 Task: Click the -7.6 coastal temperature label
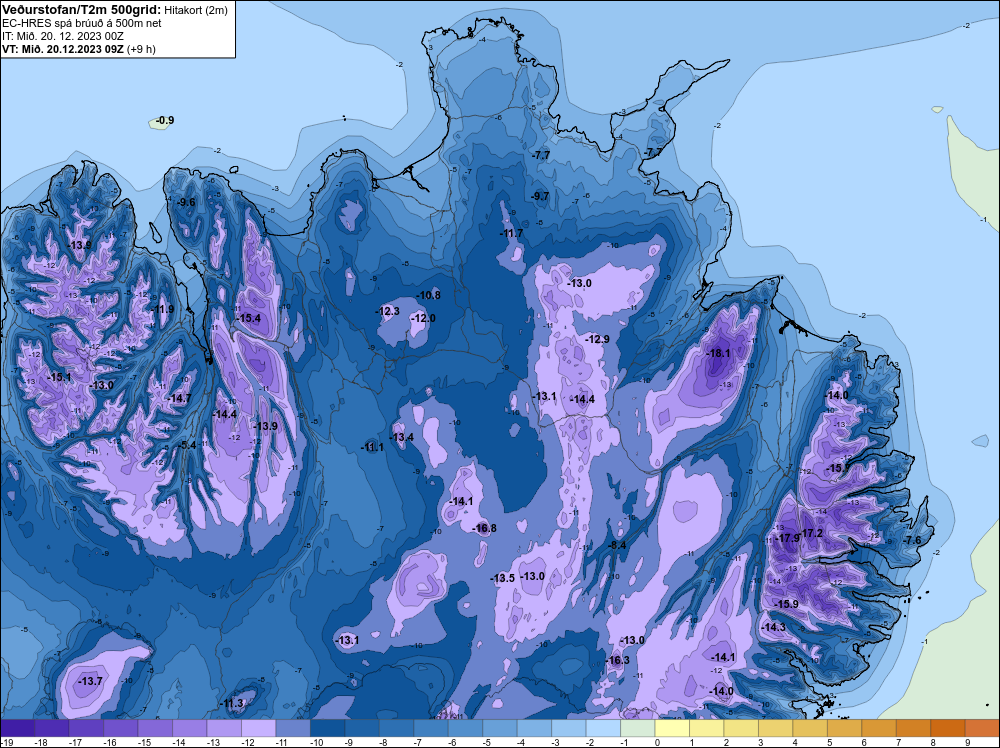[x=912, y=540]
